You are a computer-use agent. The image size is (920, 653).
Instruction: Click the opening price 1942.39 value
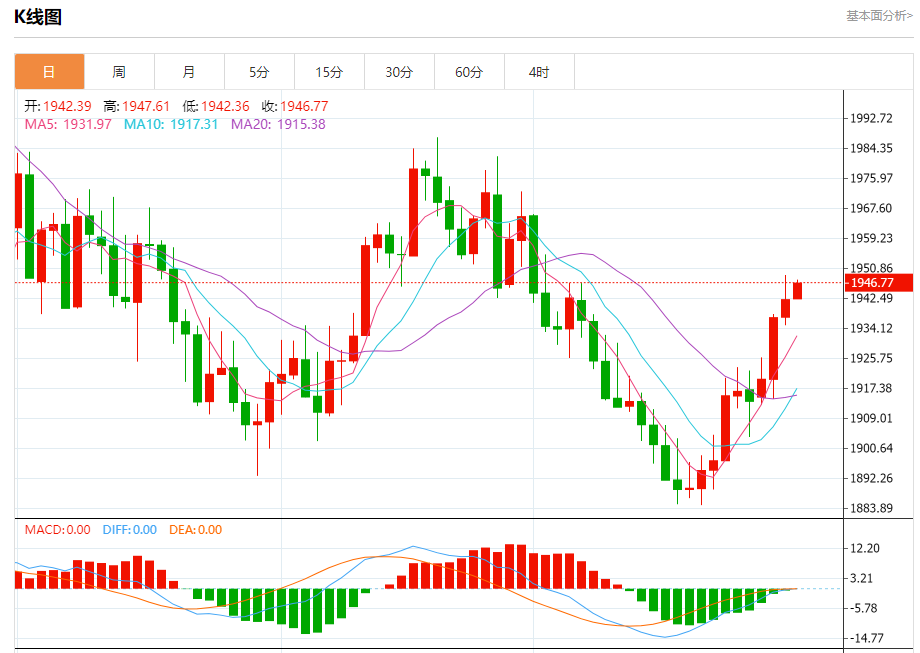[67, 106]
